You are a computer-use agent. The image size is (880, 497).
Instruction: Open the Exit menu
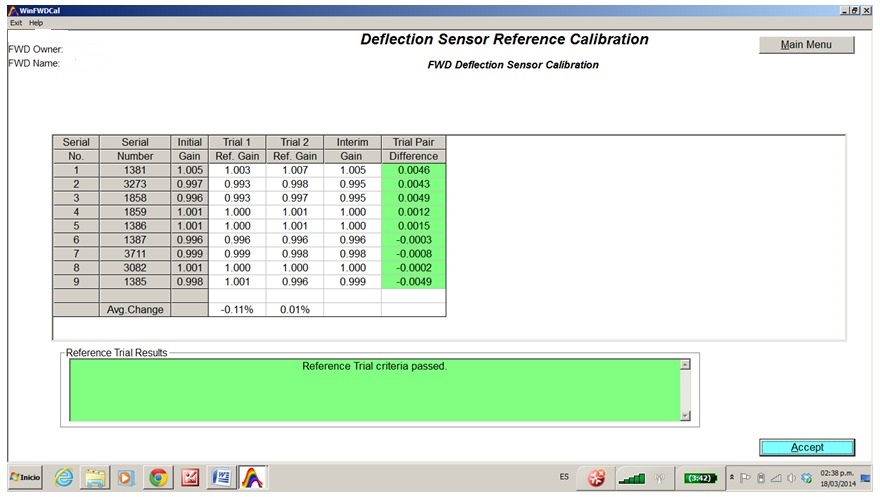coord(16,22)
